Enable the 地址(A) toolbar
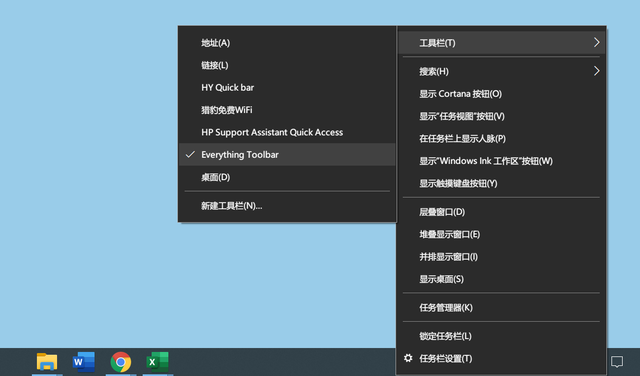 287,43
